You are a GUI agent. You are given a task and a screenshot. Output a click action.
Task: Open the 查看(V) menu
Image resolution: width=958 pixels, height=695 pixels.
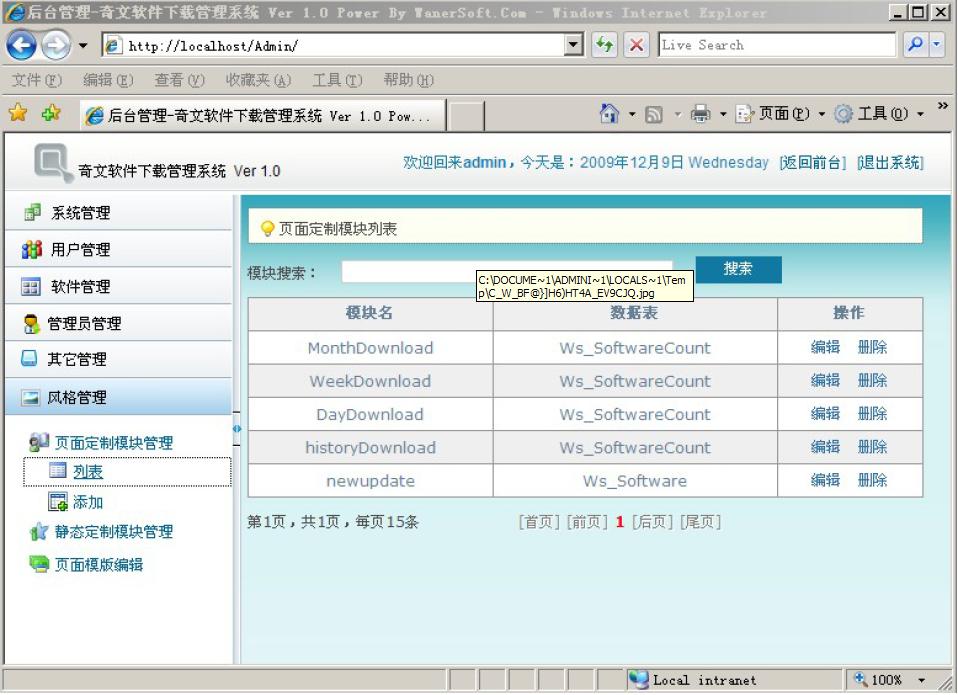[x=179, y=80]
